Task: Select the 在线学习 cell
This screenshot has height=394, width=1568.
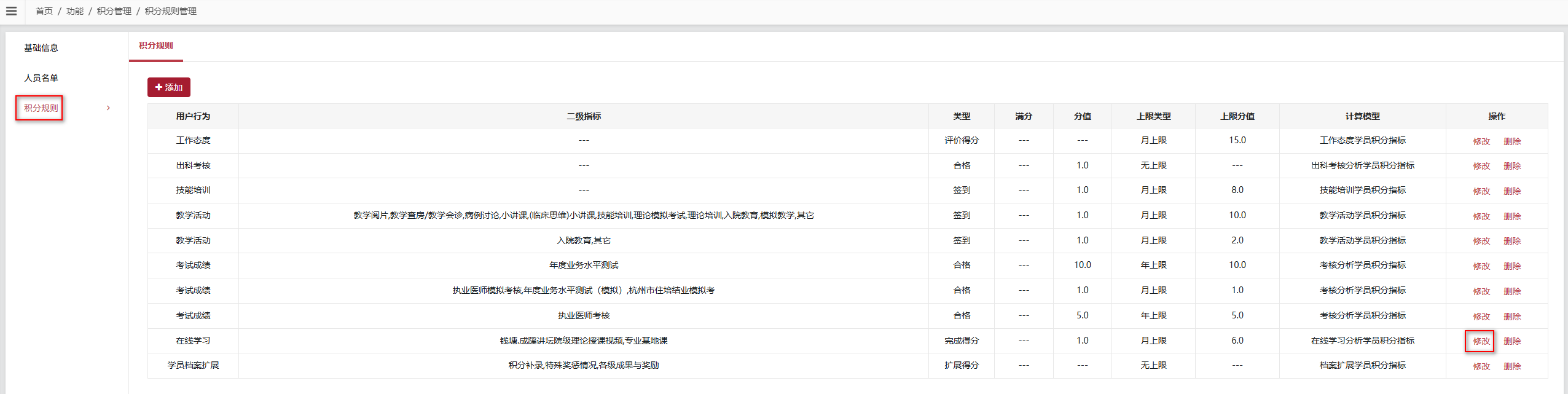Action: pyautogui.click(x=193, y=341)
